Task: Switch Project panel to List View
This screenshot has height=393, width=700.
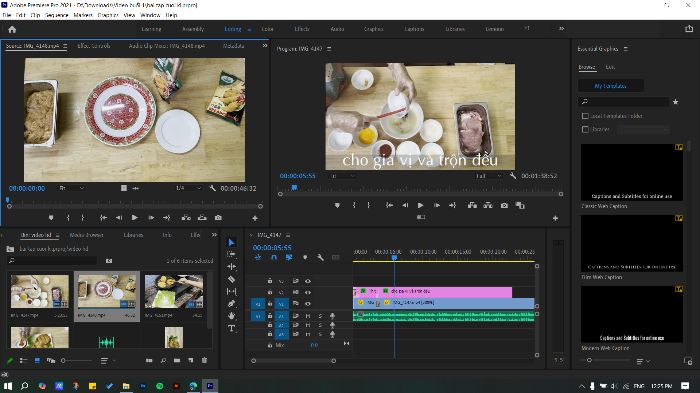Action: pyautogui.click(x=23, y=360)
